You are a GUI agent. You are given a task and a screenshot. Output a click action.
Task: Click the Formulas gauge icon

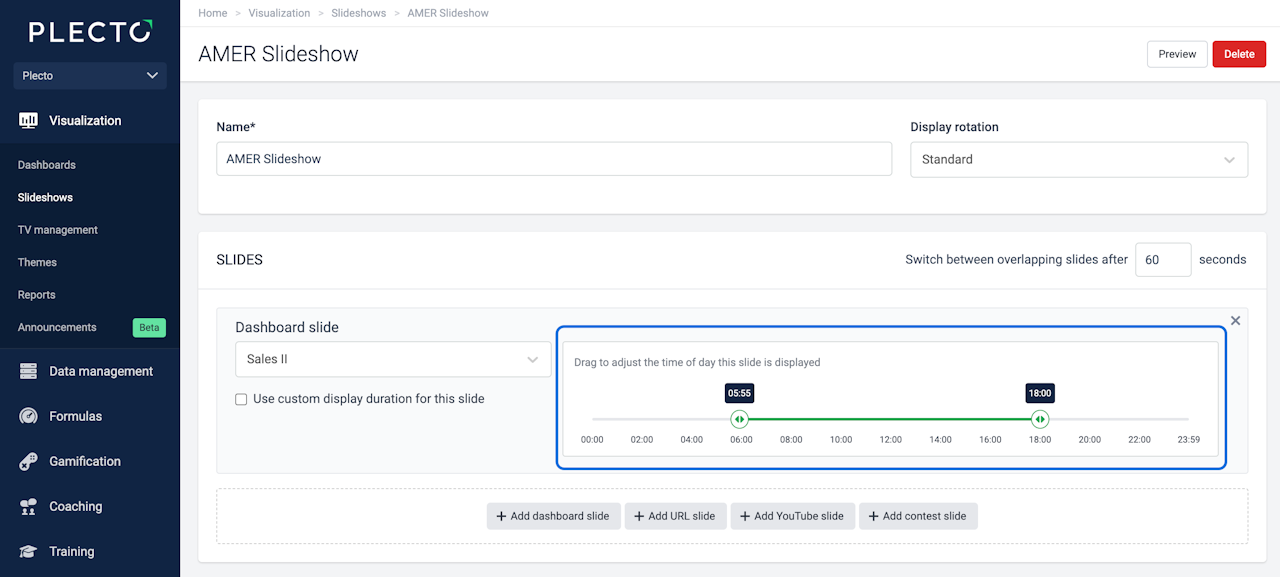tap(28, 416)
